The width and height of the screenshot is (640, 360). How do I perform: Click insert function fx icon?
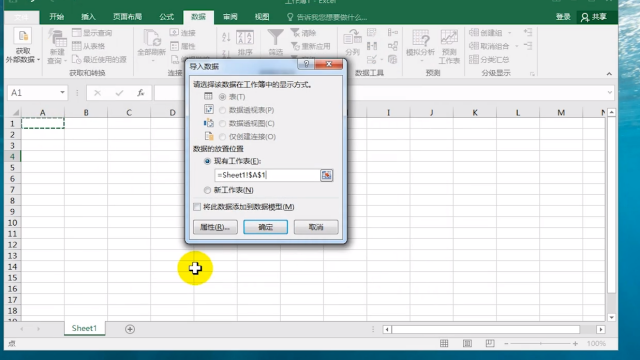click(x=140, y=93)
